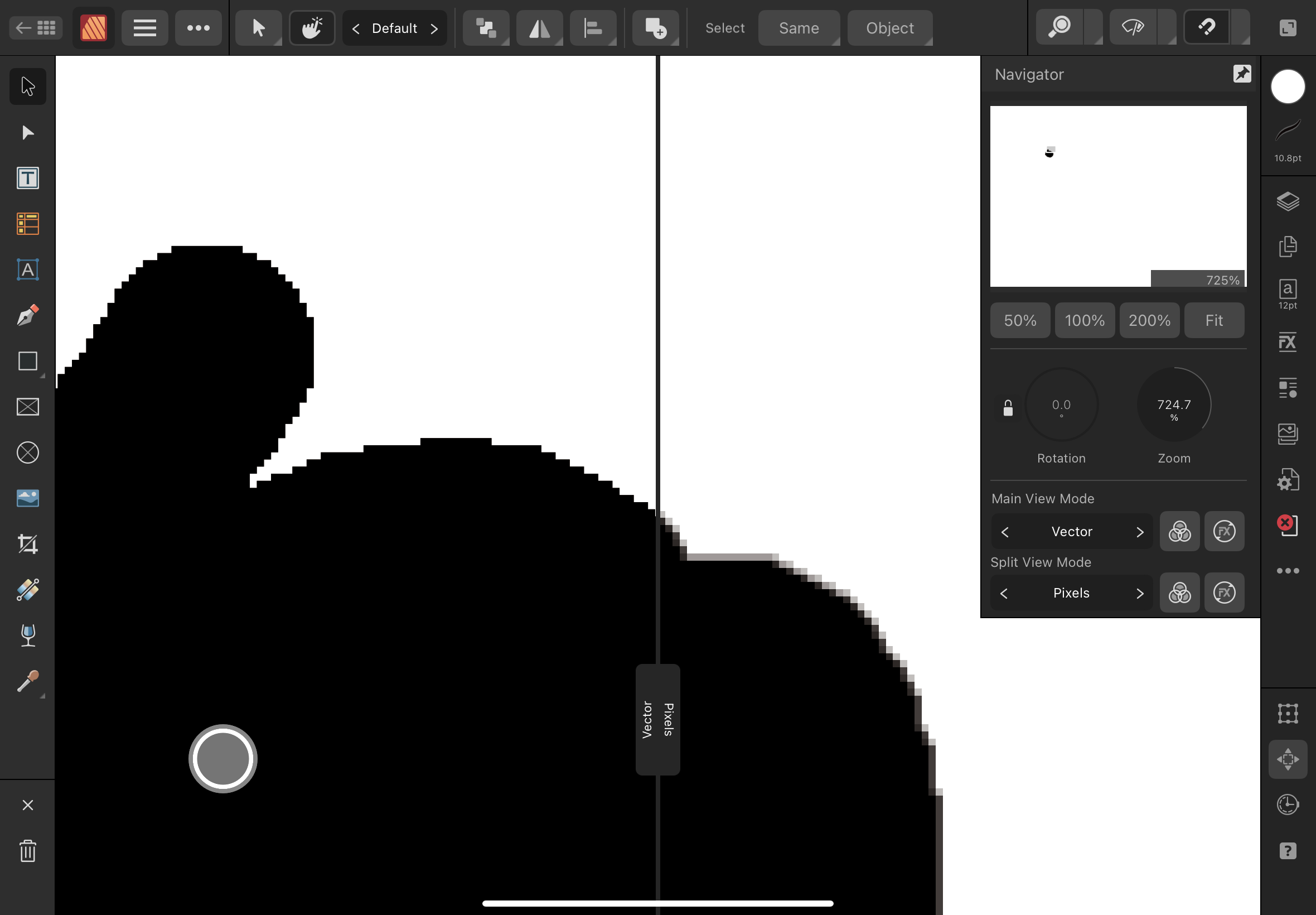Adjust the Zoom dial at 724.7%
Image resolution: width=1316 pixels, height=915 pixels.
tap(1174, 404)
